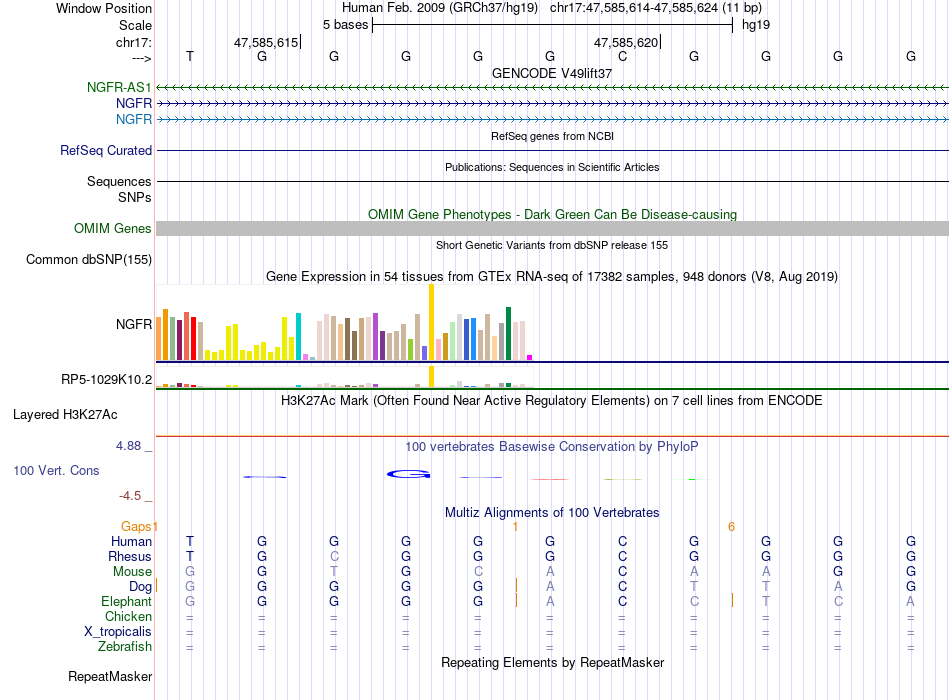
Task: Select the X_tropicalis alignment row label
Action: point(118,632)
